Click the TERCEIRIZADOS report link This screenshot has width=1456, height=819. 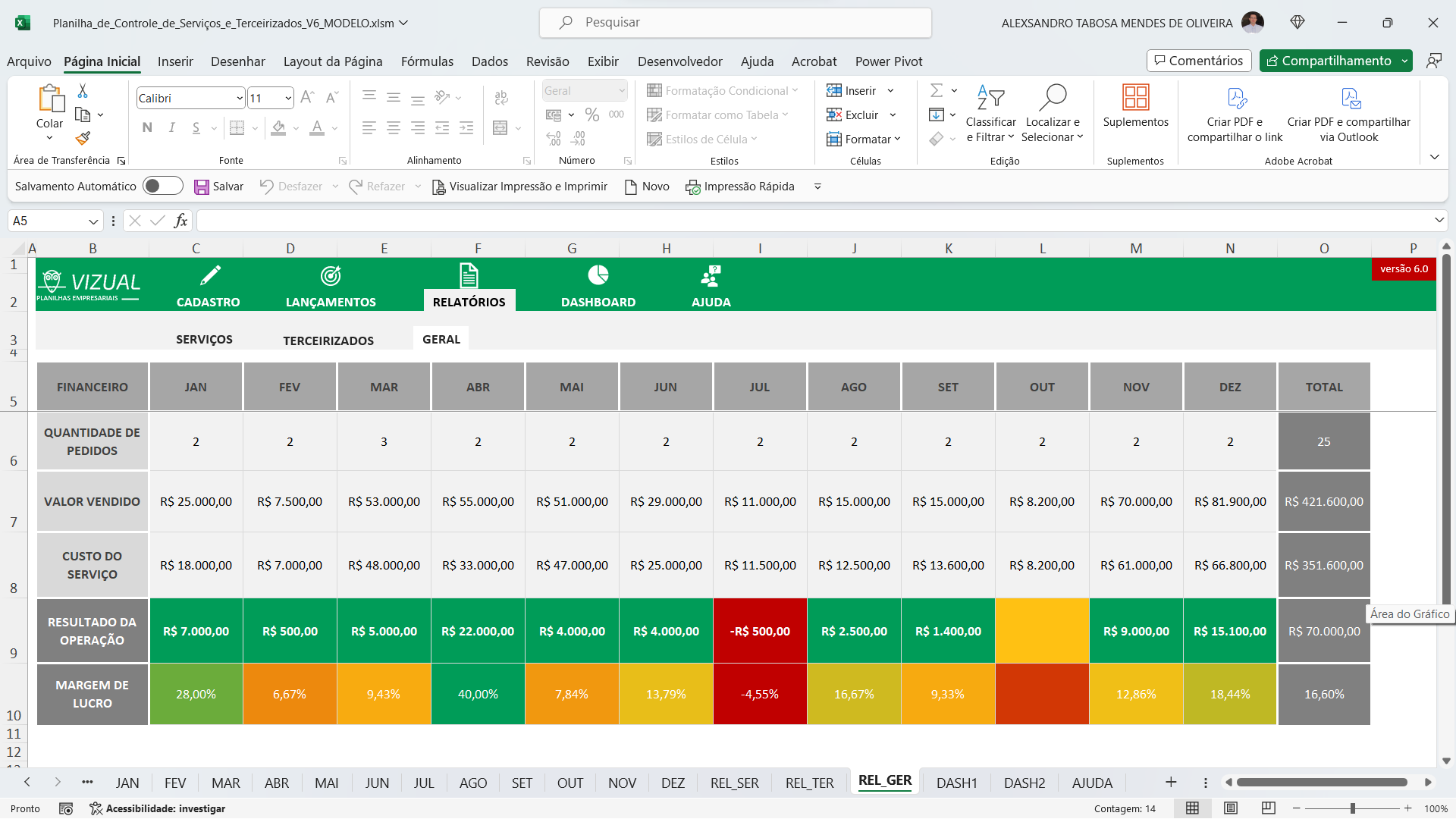[x=328, y=340]
